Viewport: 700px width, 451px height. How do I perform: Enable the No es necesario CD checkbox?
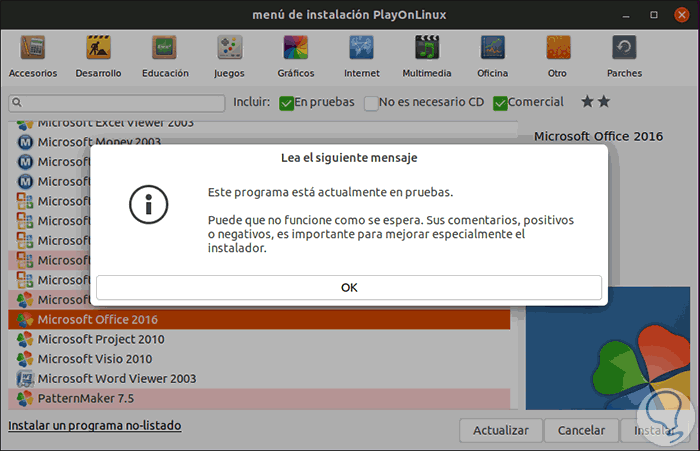pyautogui.click(x=371, y=103)
